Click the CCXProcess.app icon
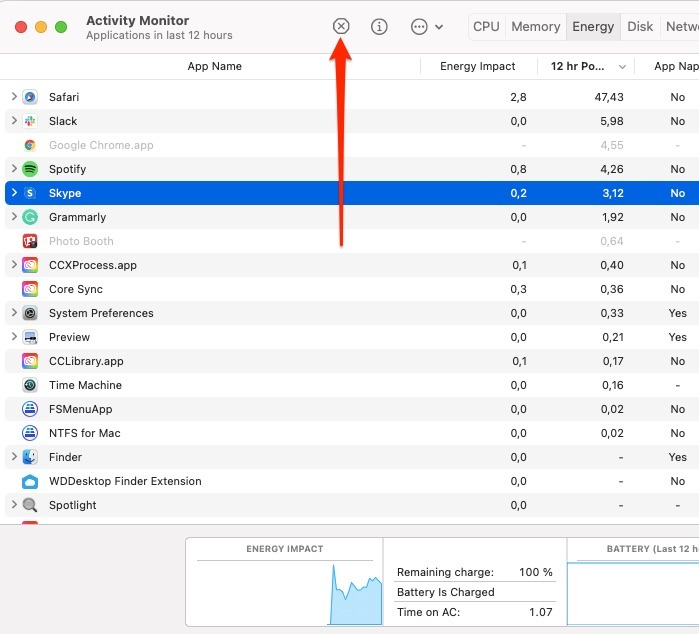The height and width of the screenshot is (634, 699). pos(30,265)
